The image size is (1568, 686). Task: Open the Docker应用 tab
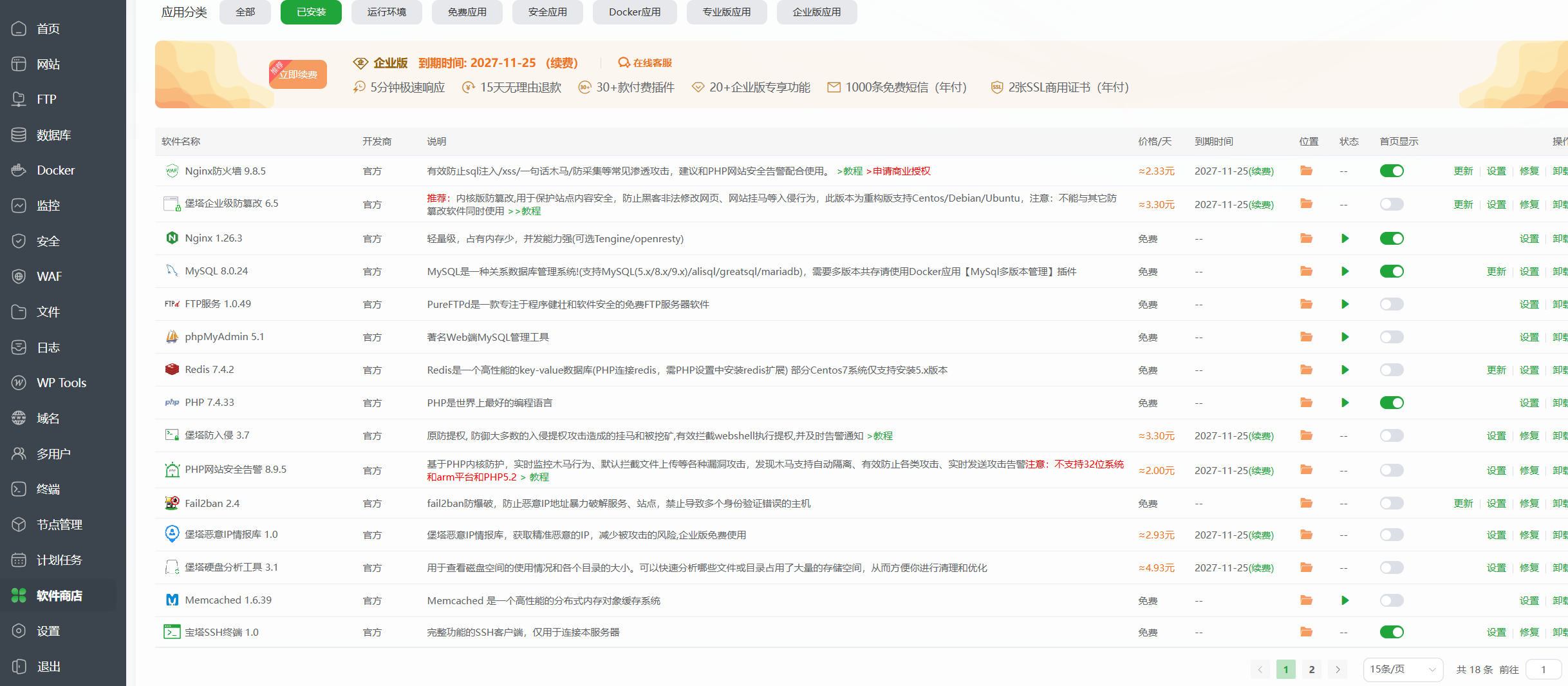[x=635, y=12]
